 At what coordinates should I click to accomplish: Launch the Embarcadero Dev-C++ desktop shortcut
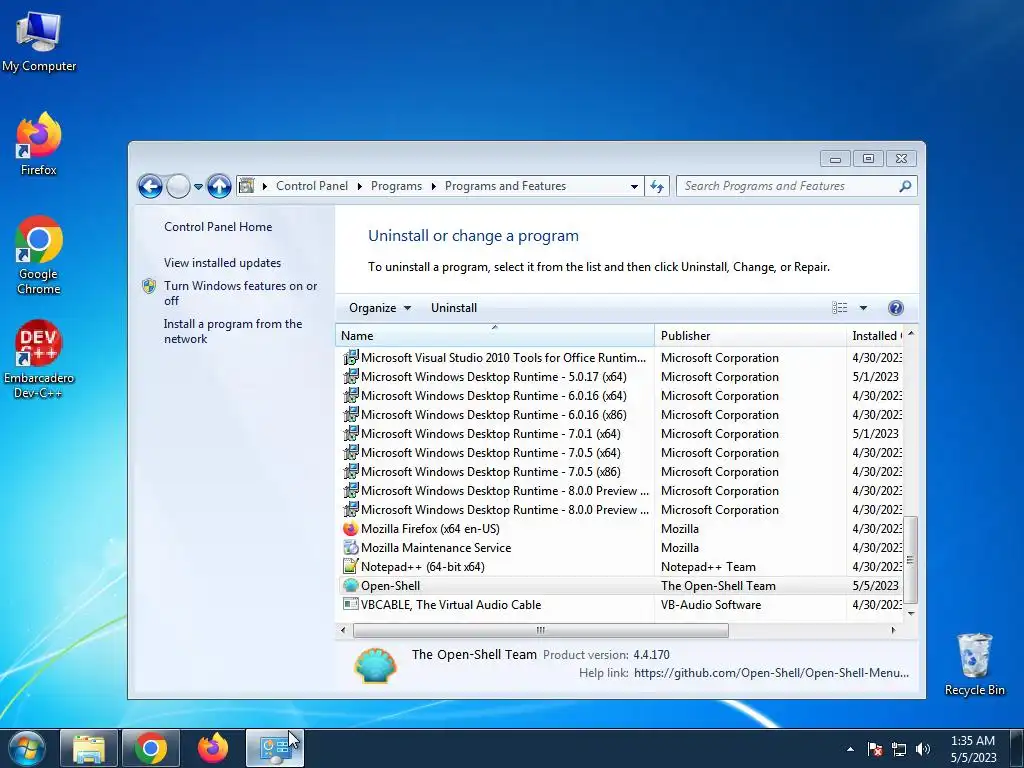[x=39, y=359]
